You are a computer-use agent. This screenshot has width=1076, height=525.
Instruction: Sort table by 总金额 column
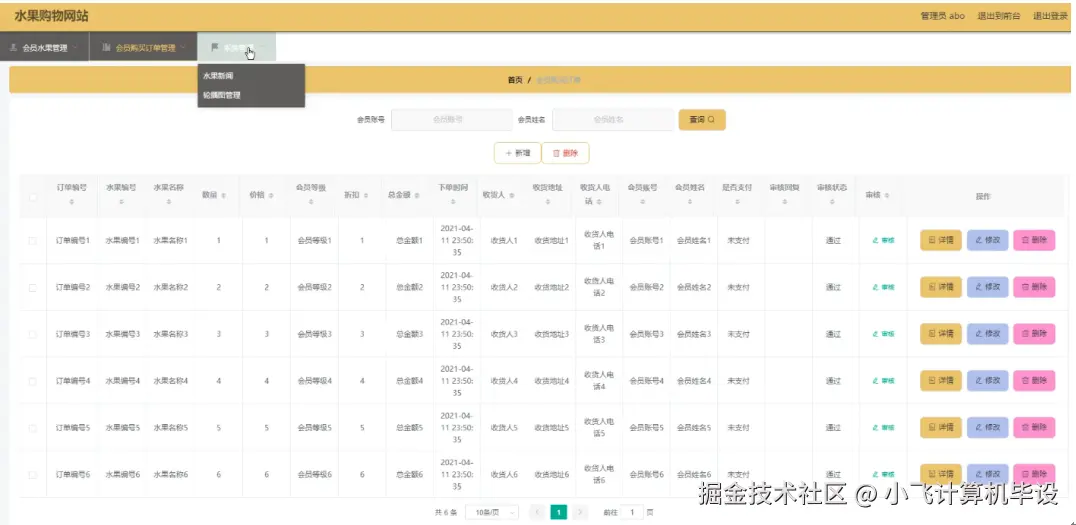(x=415, y=196)
